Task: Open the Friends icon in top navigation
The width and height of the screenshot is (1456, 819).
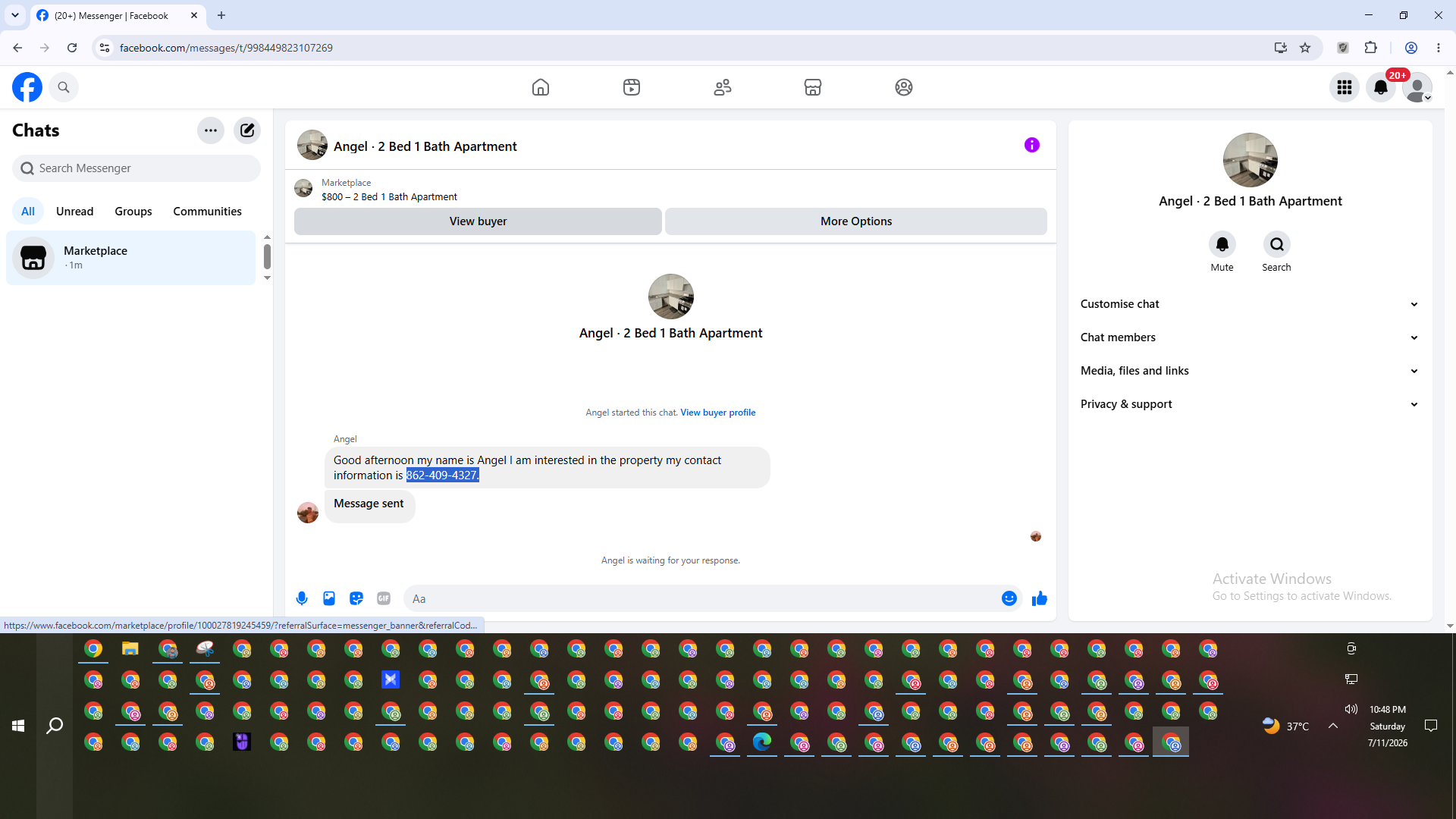Action: click(723, 87)
